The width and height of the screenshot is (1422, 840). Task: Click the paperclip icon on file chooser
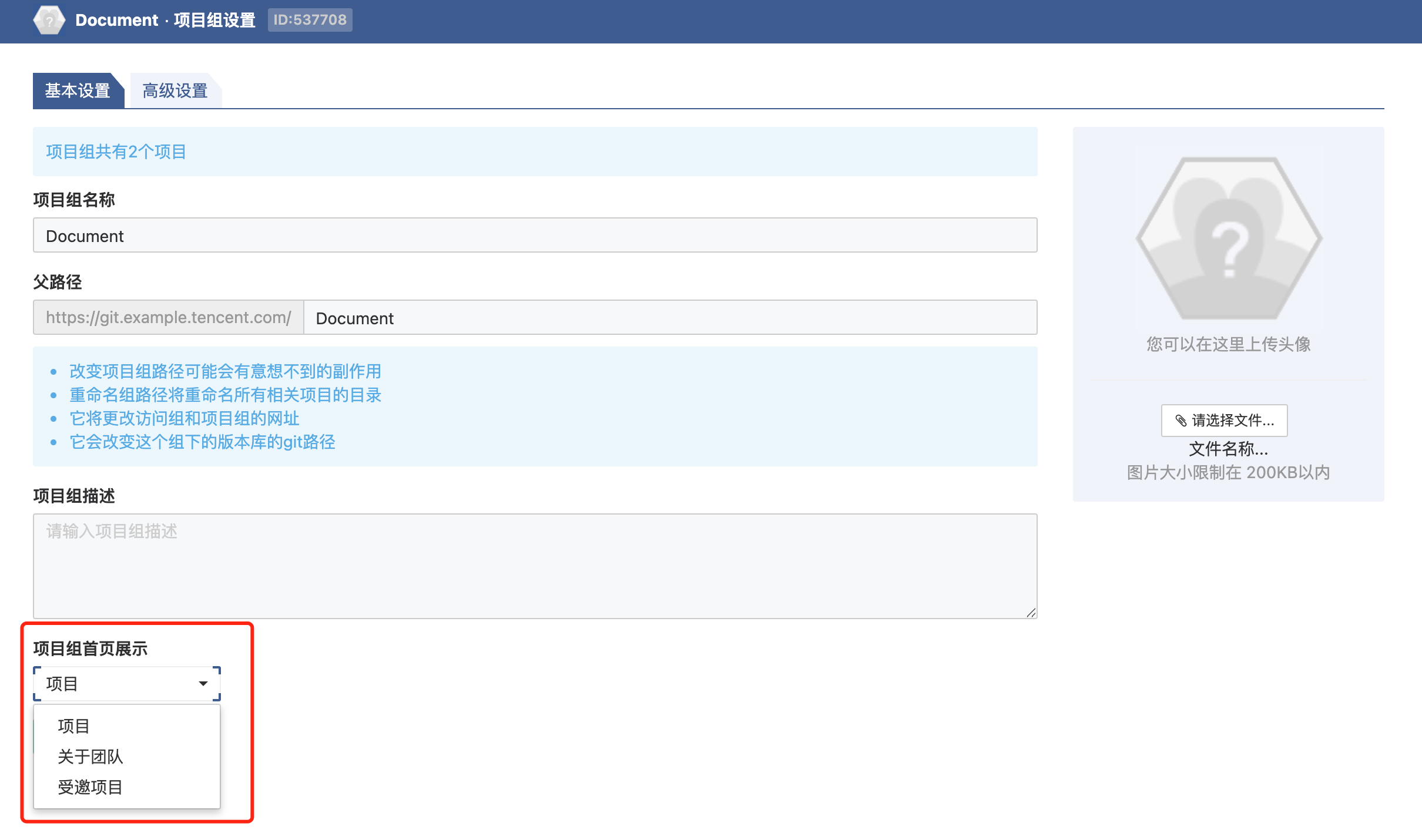tap(1180, 420)
